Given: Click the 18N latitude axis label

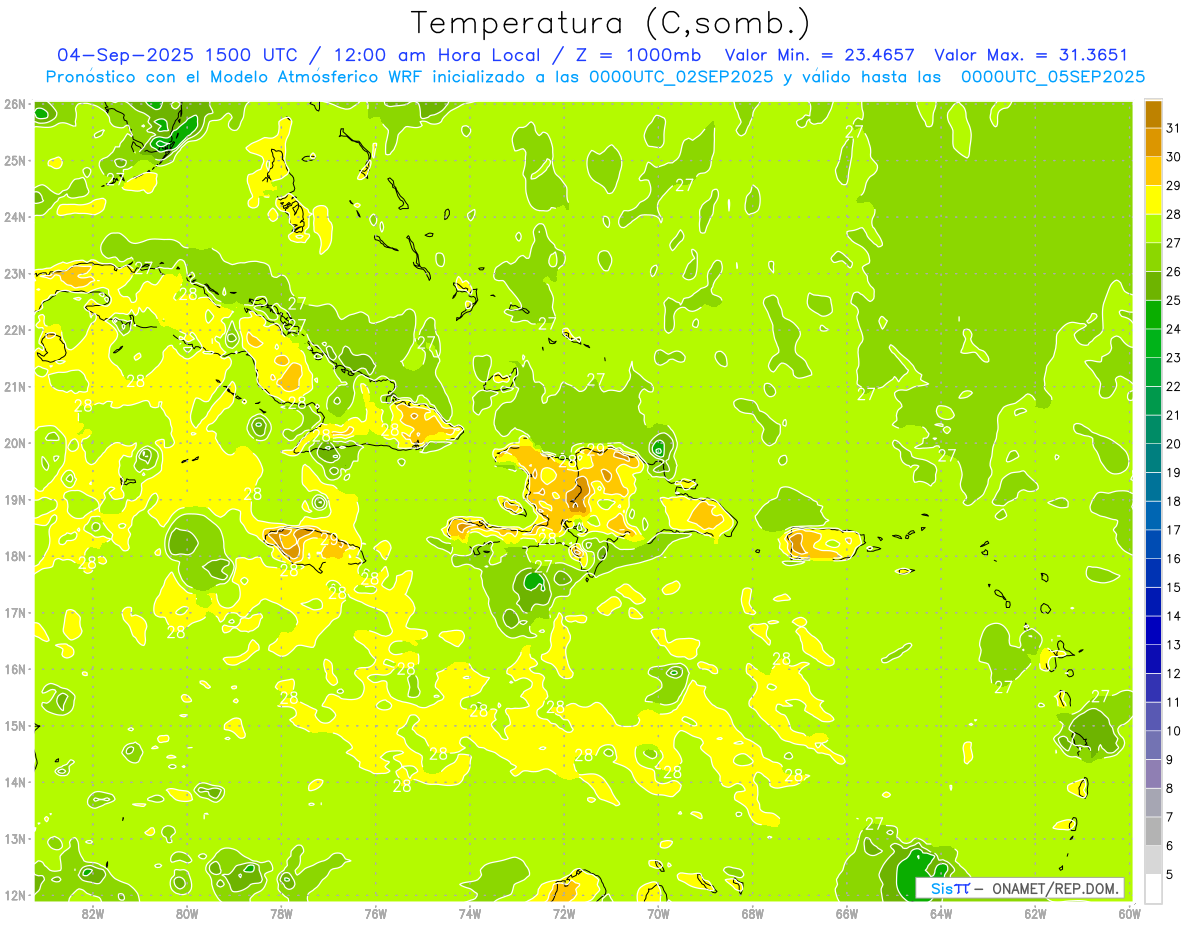Looking at the screenshot, I should pos(15,556).
